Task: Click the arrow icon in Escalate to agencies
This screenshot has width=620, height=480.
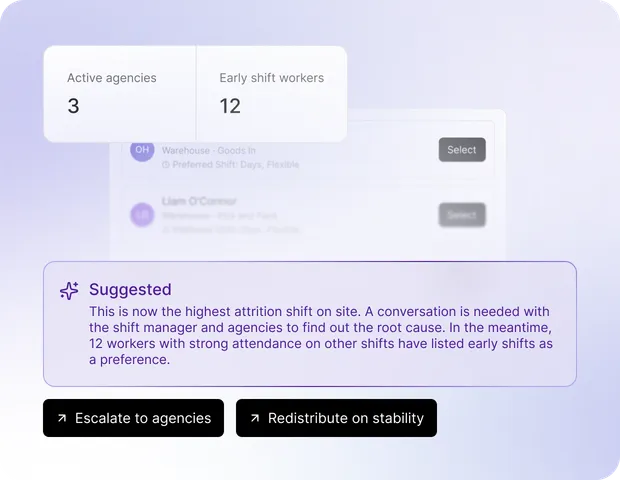Action: [62, 418]
